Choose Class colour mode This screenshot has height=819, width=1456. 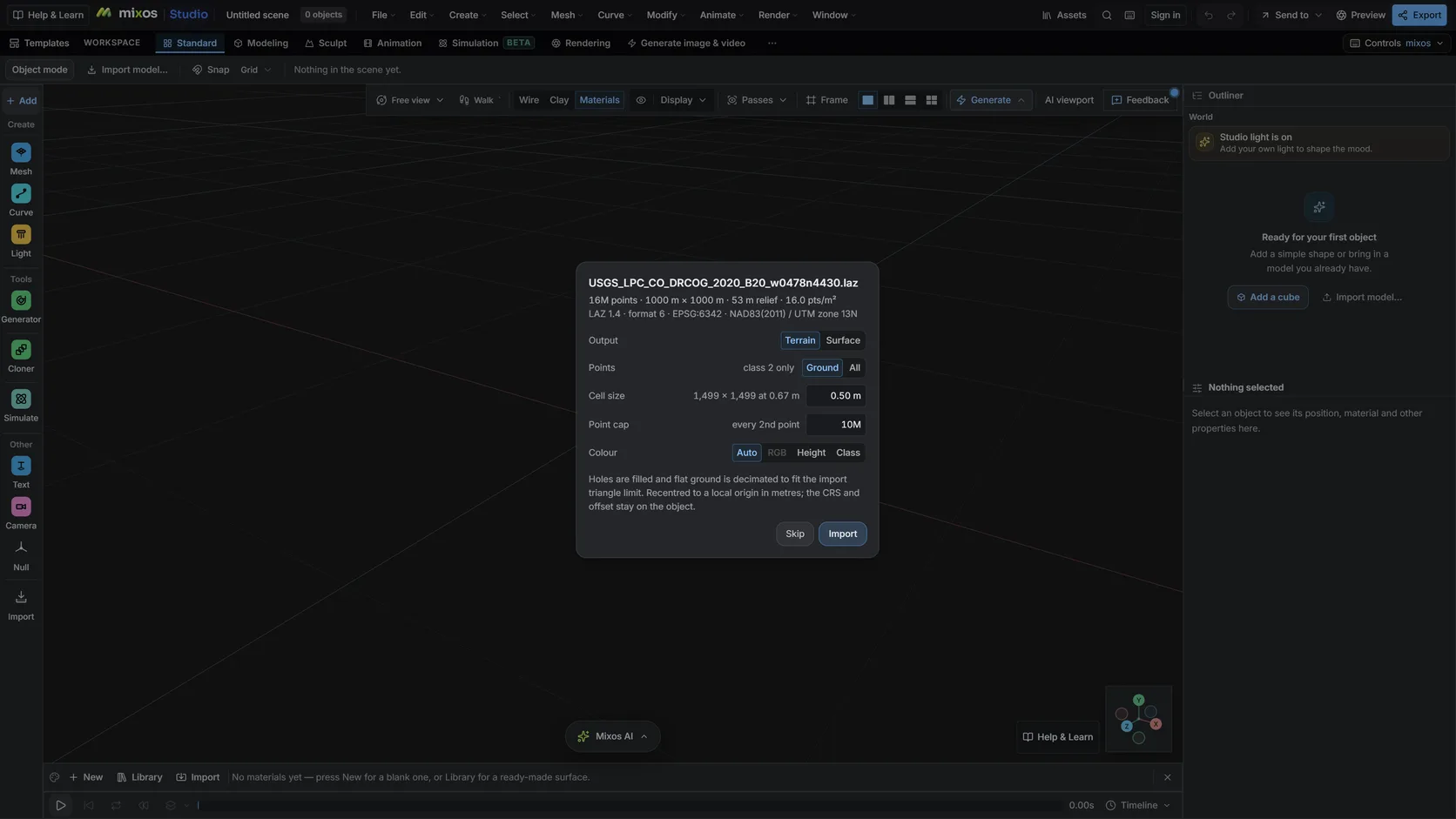point(848,453)
